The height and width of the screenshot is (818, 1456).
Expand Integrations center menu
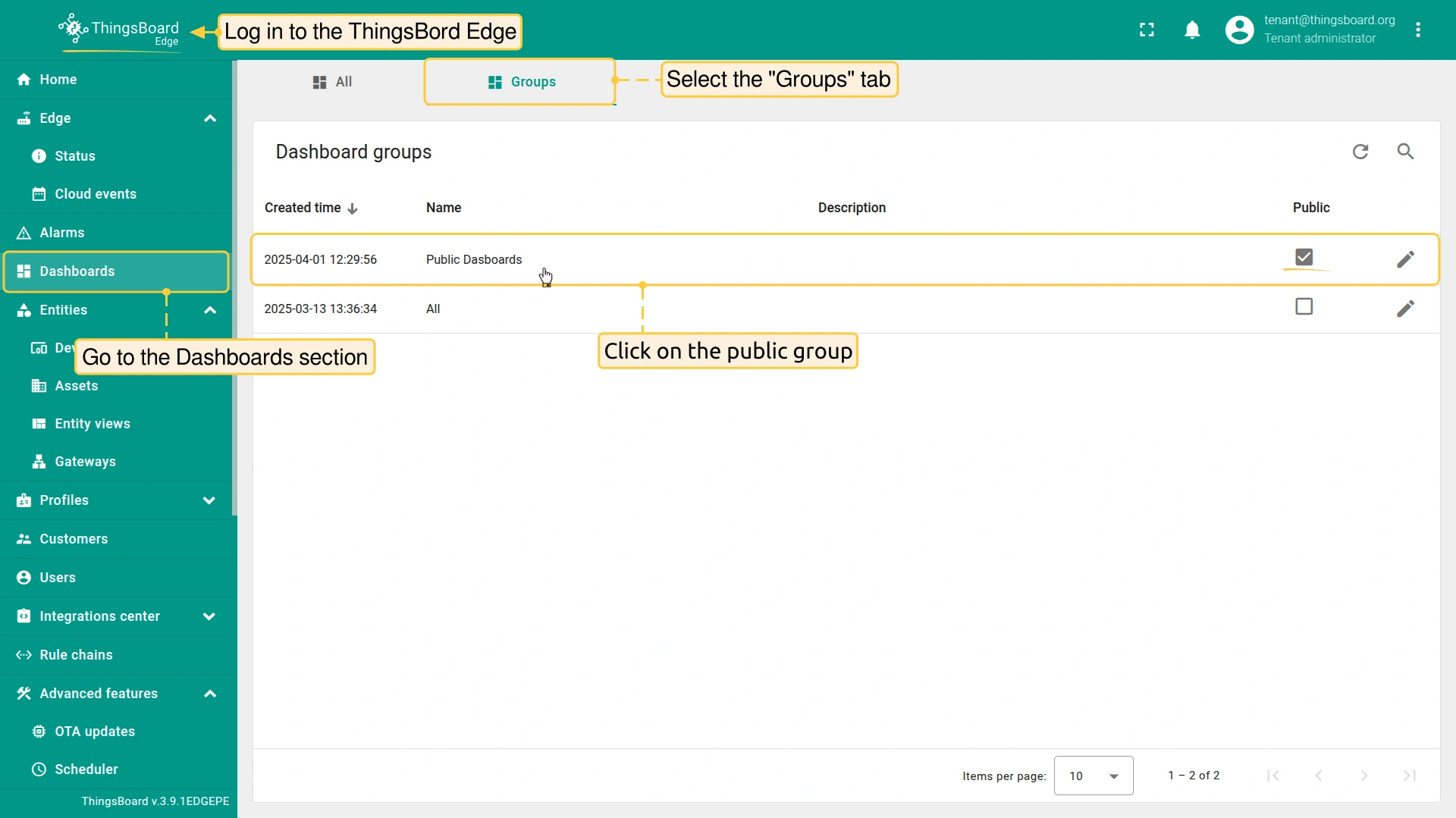pos(209,616)
